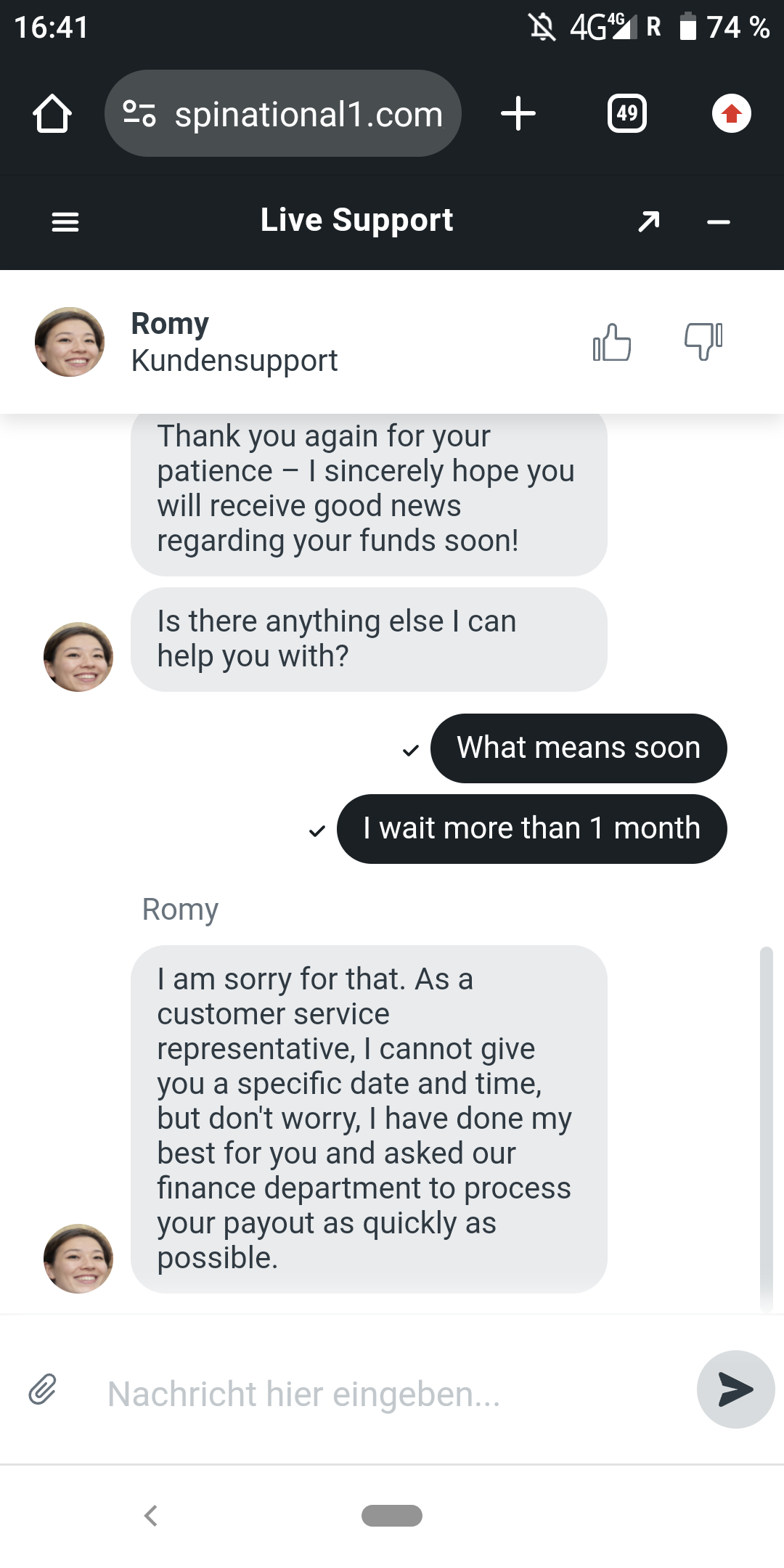Minimize the Live Support chat window
This screenshot has width=784, height=1568.
(719, 221)
